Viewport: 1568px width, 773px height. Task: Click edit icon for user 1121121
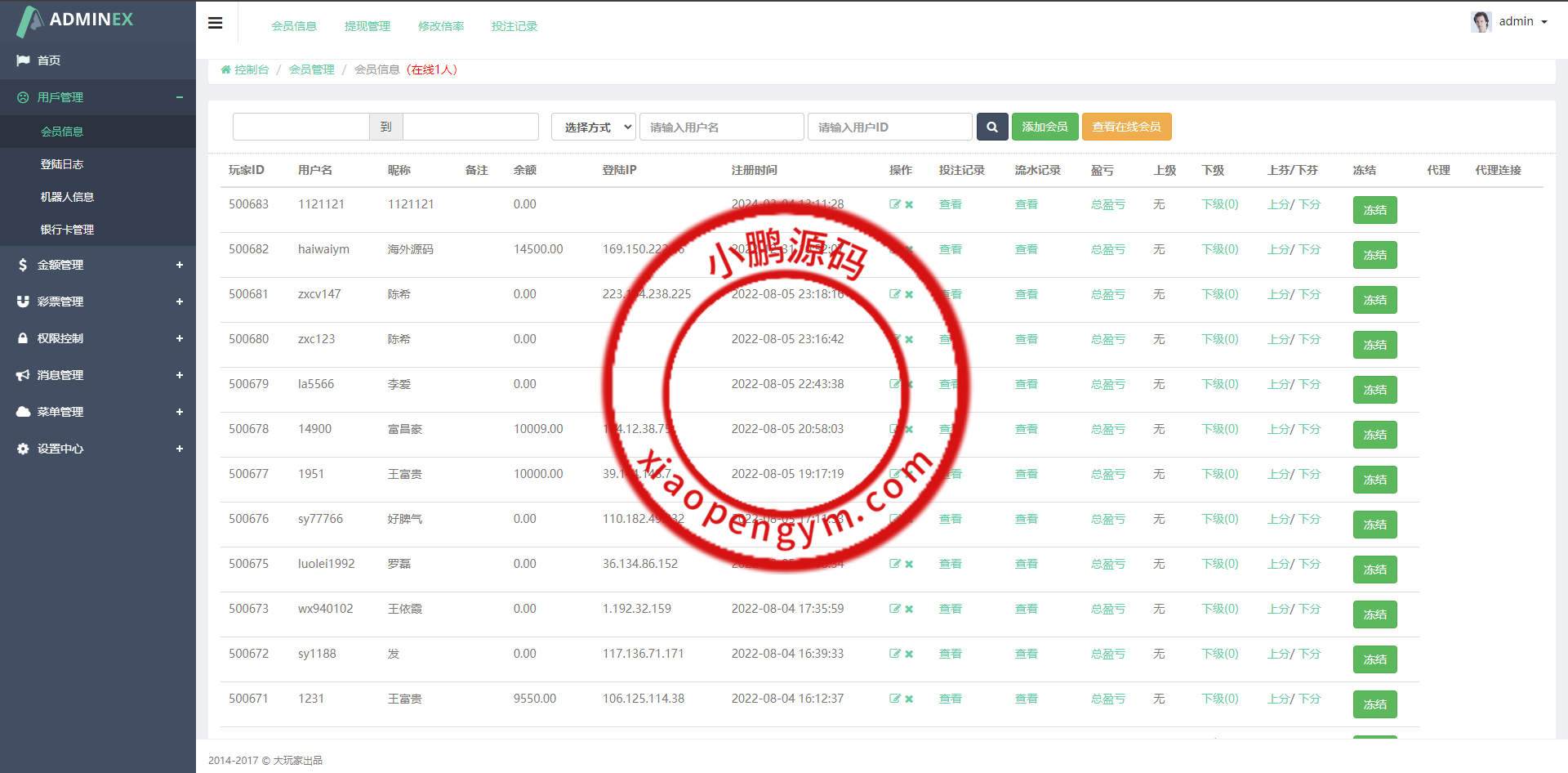point(894,204)
